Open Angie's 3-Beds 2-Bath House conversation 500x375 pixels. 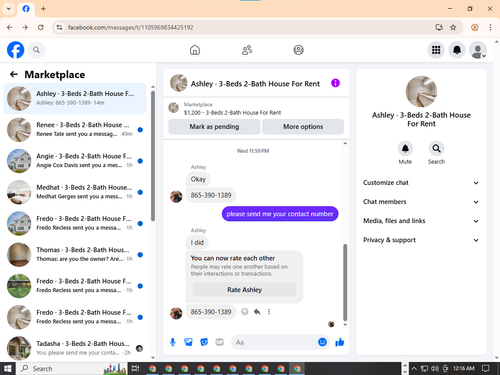pyautogui.click(x=75, y=161)
